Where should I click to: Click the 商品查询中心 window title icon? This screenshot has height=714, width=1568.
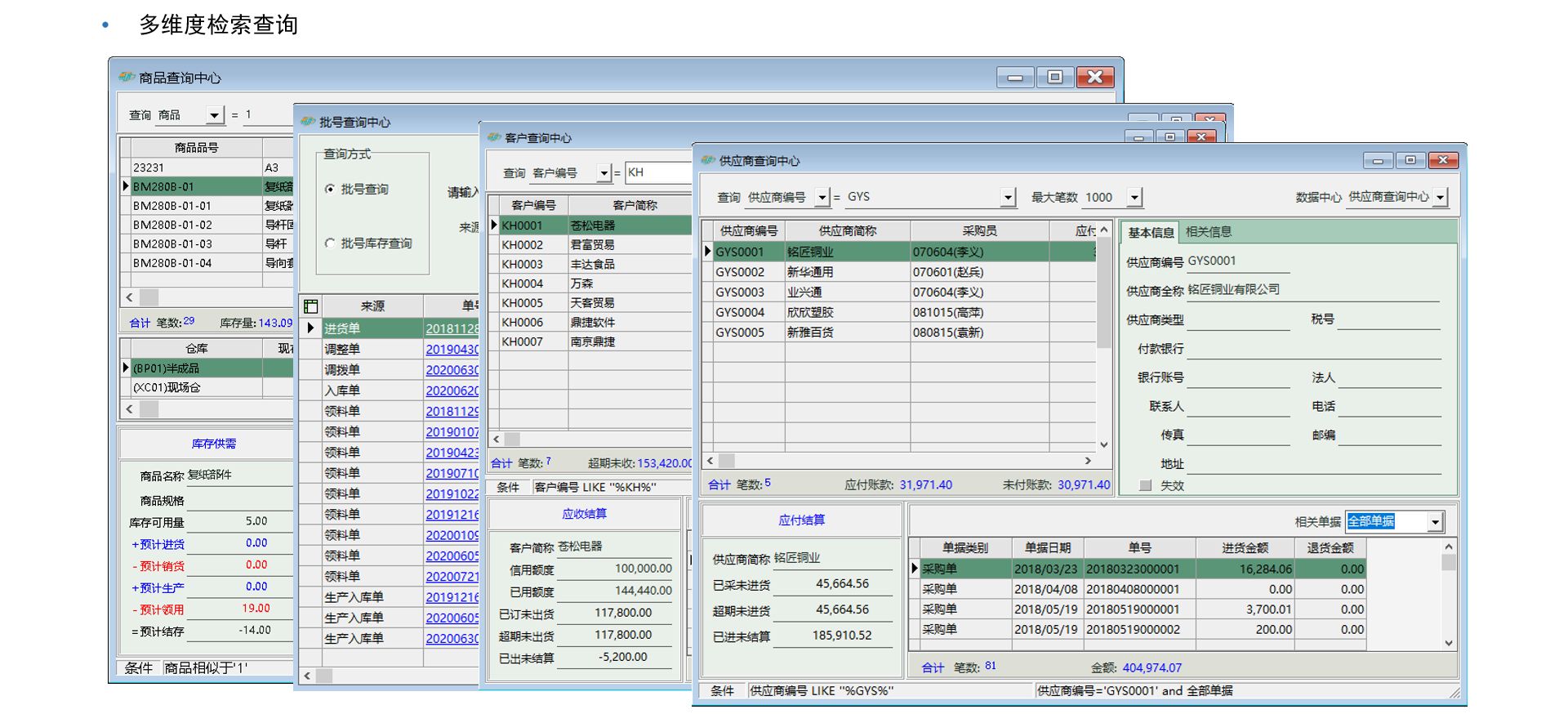pos(127,77)
